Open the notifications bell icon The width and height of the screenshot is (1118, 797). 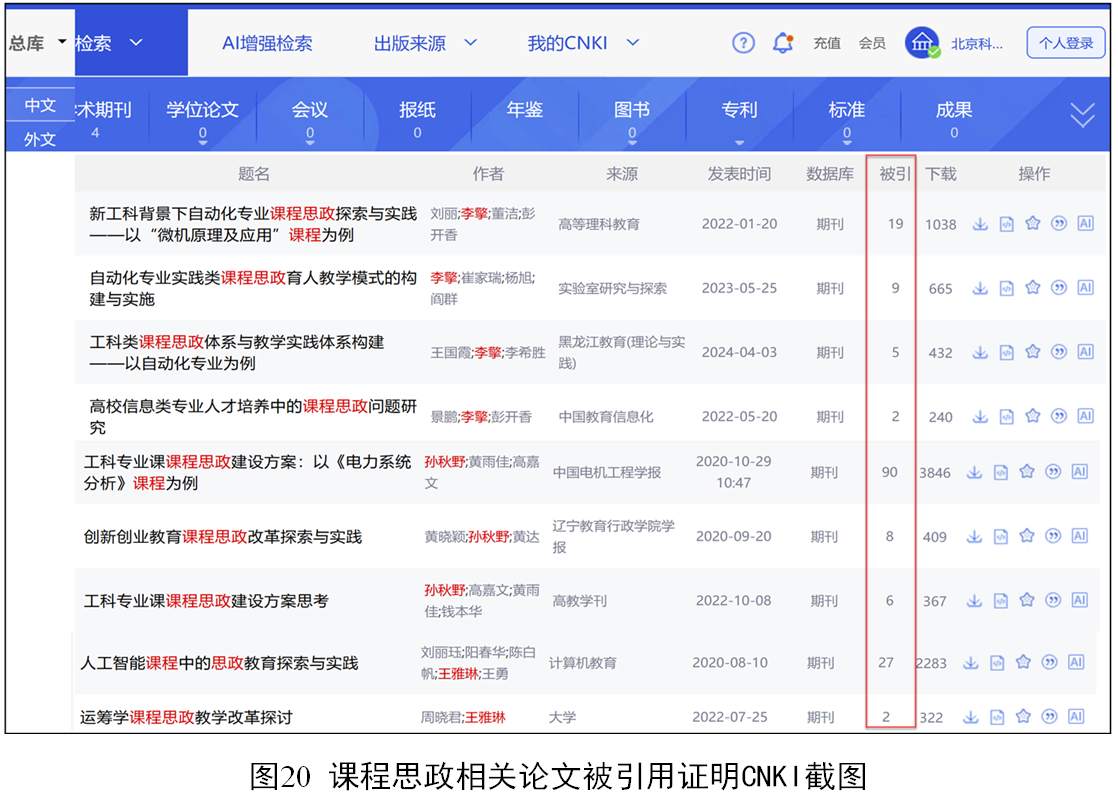783,43
